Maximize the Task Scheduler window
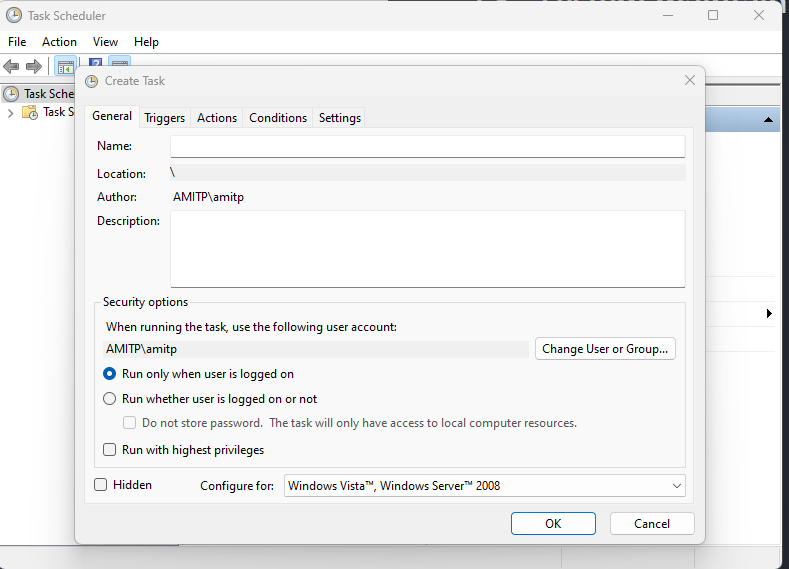Viewport: 789px width, 569px height. click(713, 16)
